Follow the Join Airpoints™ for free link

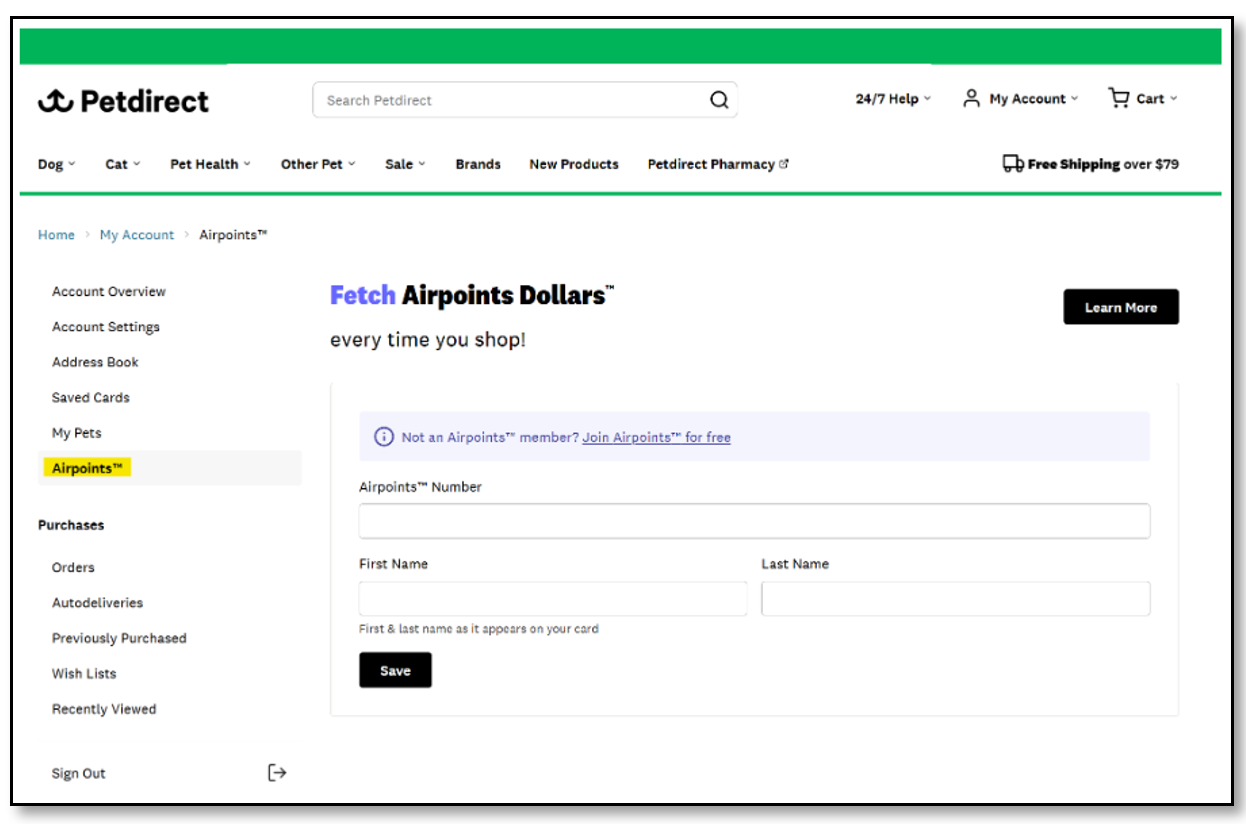(x=657, y=437)
